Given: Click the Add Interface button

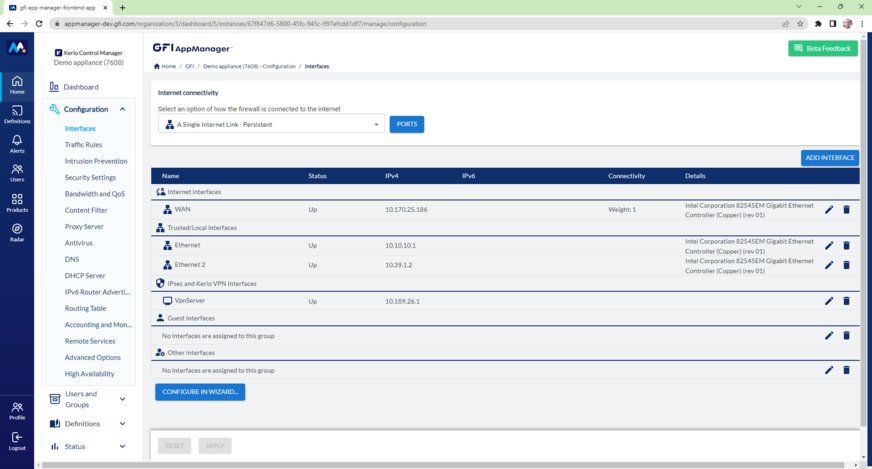Looking at the screenshot, I should [829, 158].
